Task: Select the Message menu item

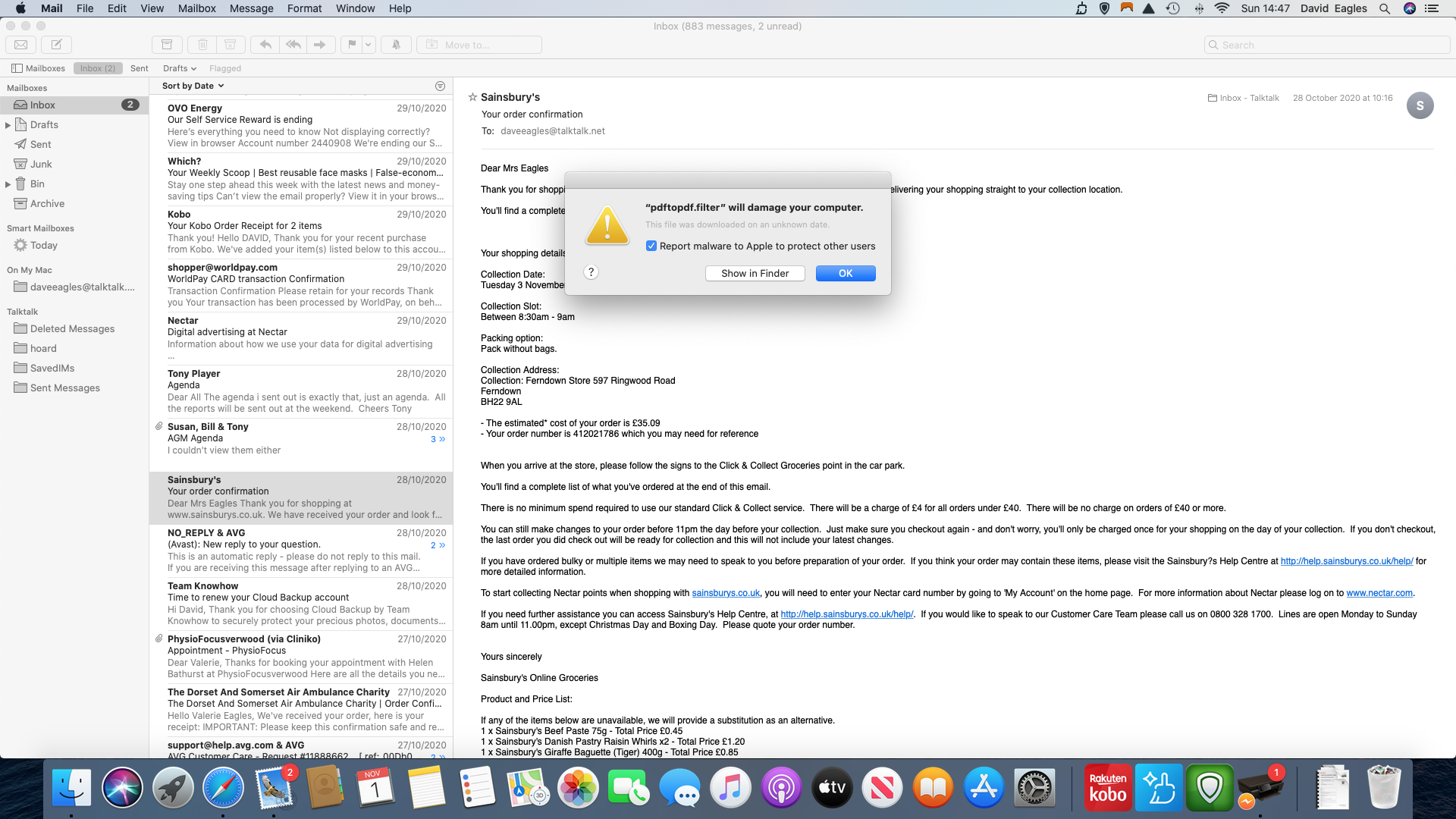Action: [251, 8]
